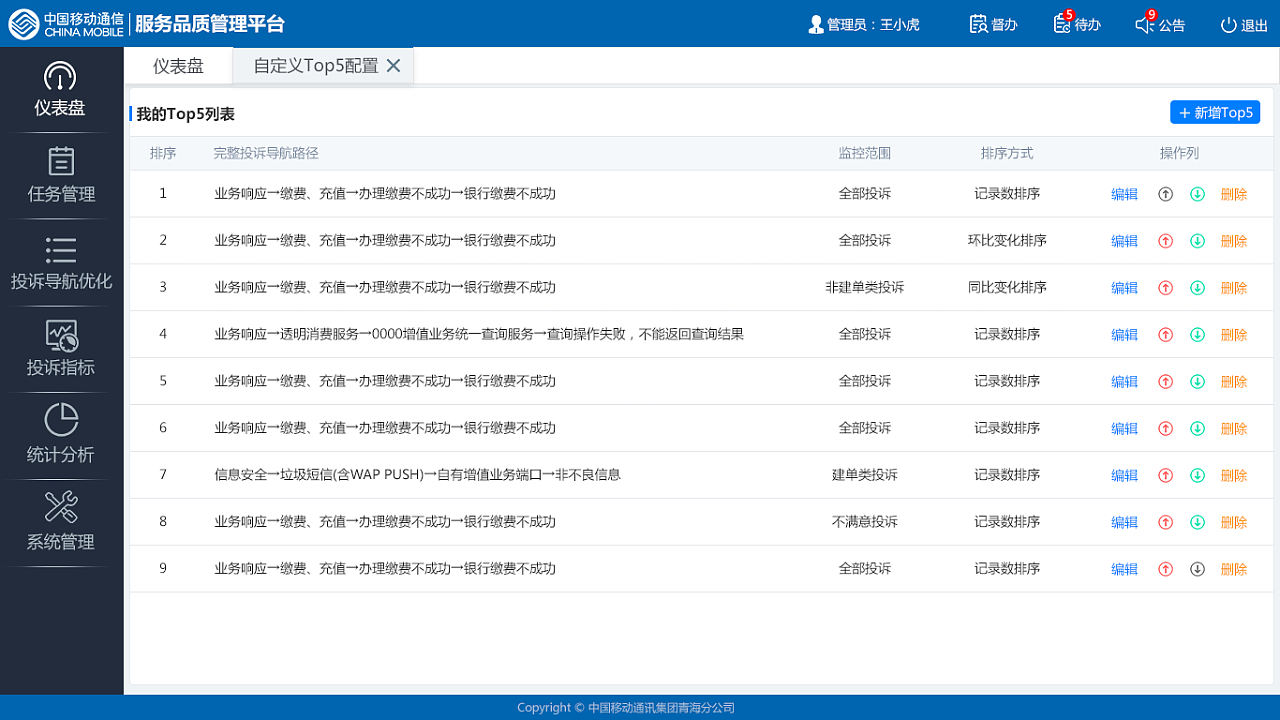Close the 自定义Top5配置 tab
The width and height of the screenshot is (1280, 720).
[x=394, y=65]
